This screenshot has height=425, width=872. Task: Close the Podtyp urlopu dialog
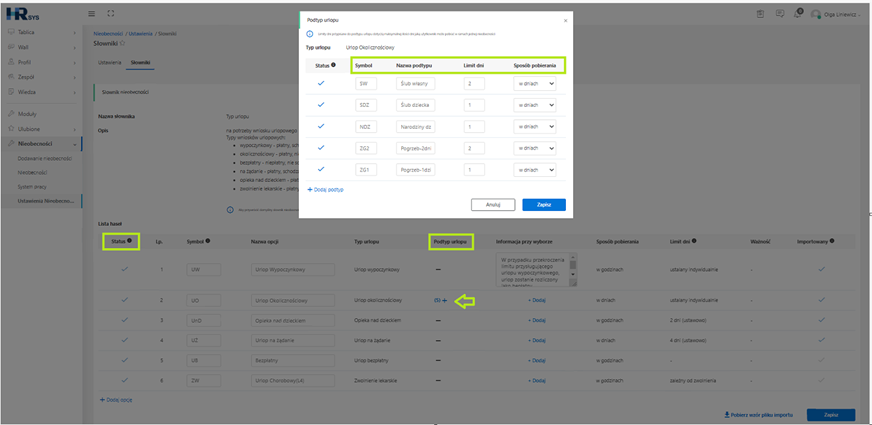[x=566, y=21]
